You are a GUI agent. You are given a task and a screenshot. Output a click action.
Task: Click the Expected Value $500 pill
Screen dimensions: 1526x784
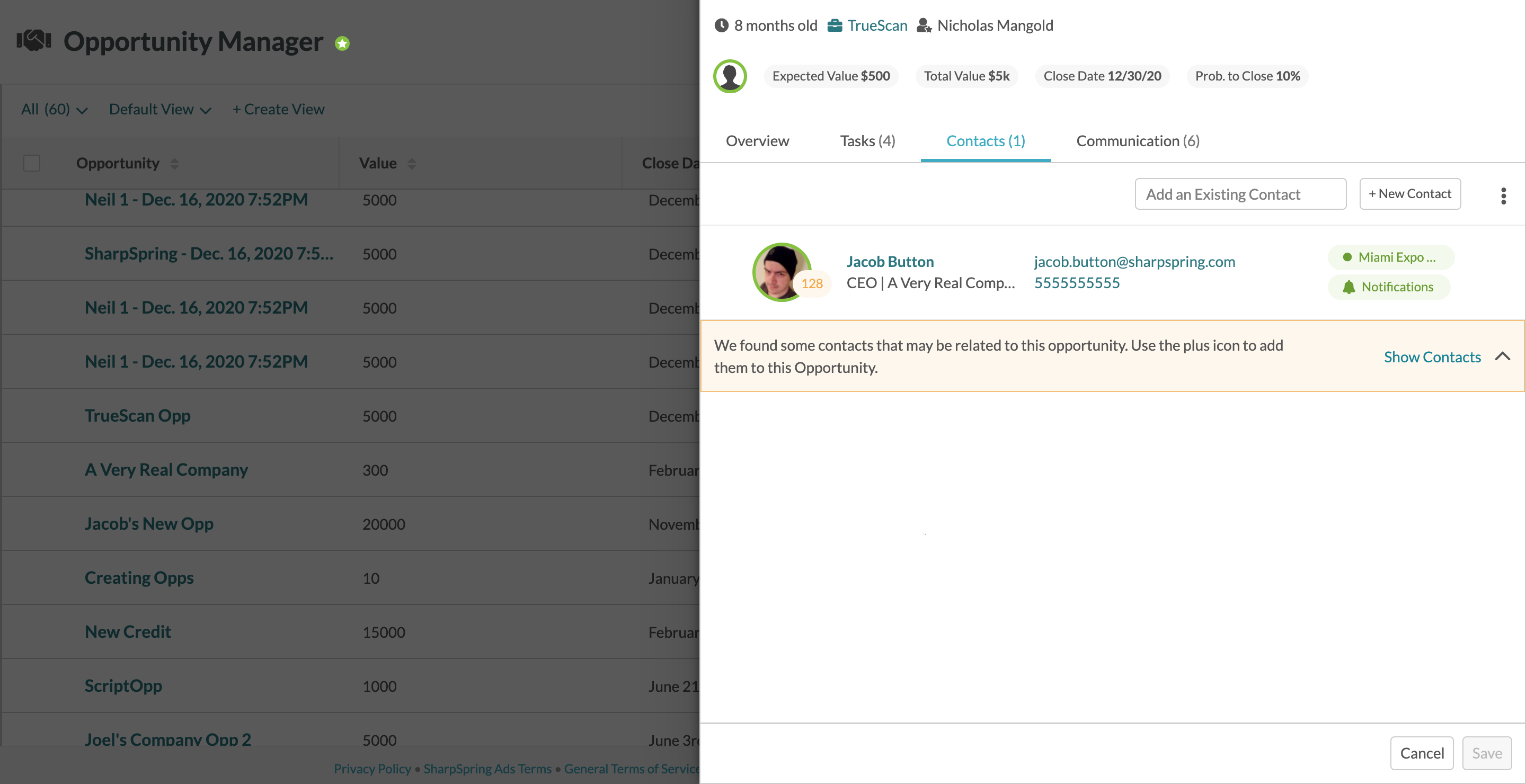pos(830,76)
